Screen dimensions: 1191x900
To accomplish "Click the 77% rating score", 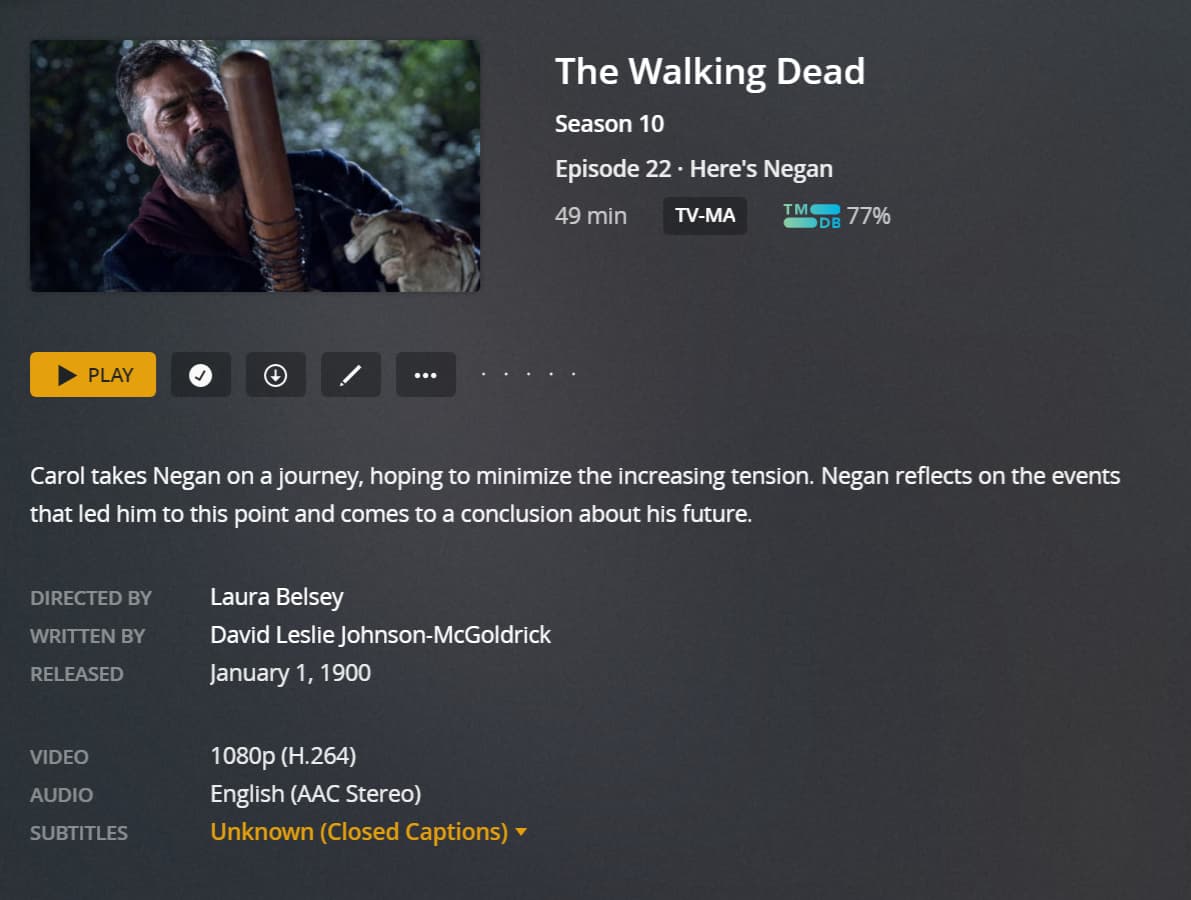I will coord(868,216).
